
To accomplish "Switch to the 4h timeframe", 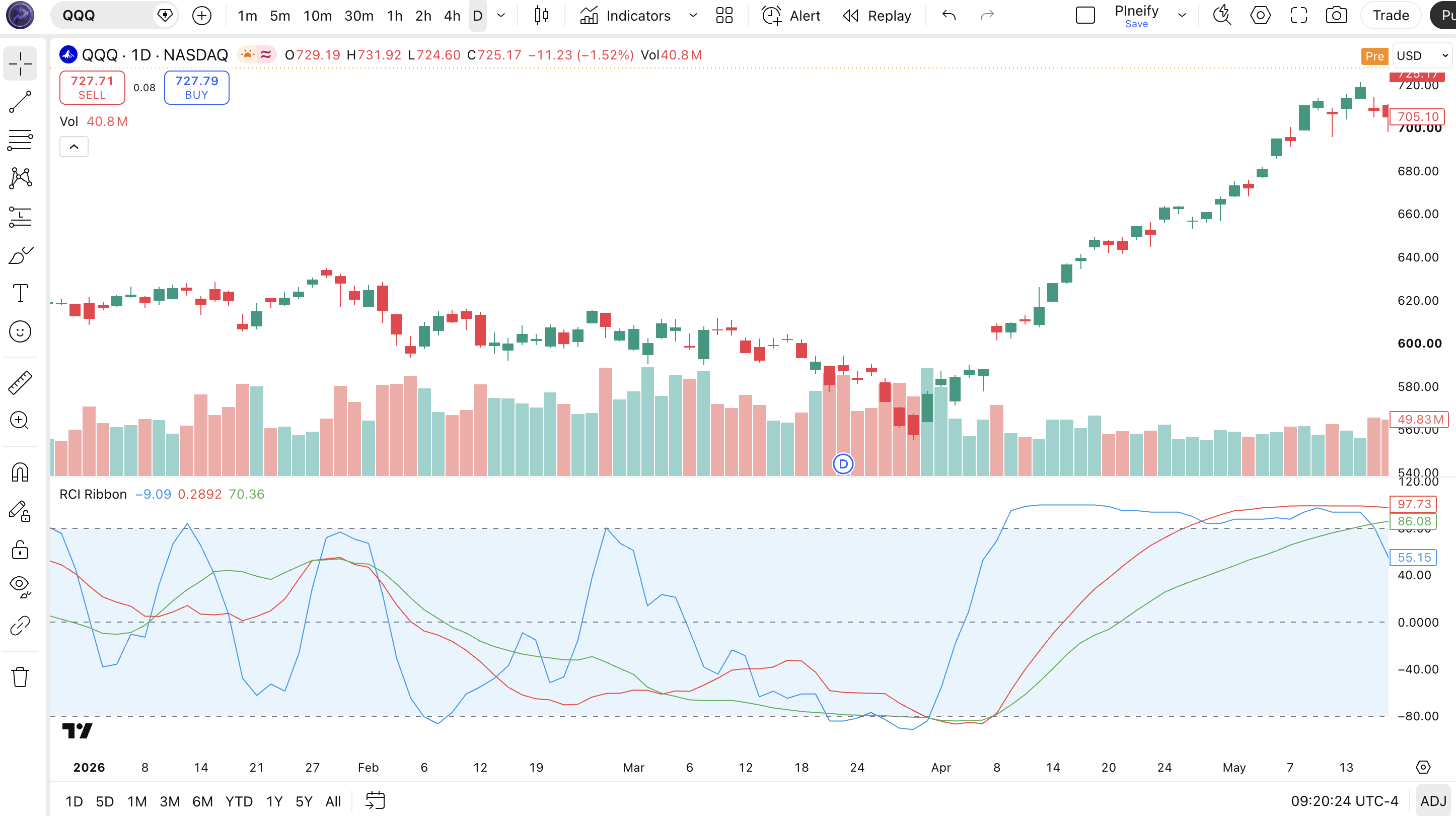I will click(452, 15).
